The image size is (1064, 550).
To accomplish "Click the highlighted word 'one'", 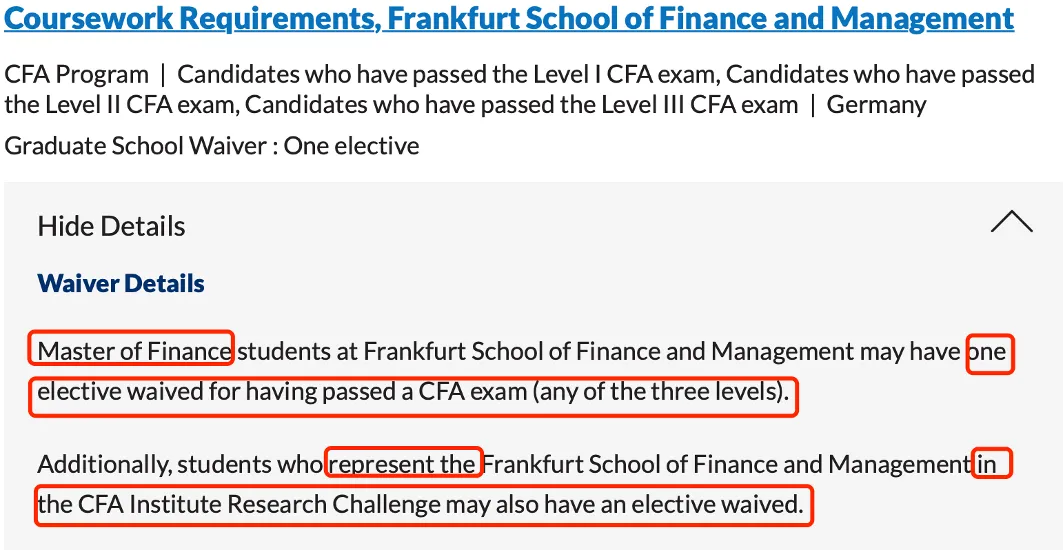I will (x=989, y=353).
